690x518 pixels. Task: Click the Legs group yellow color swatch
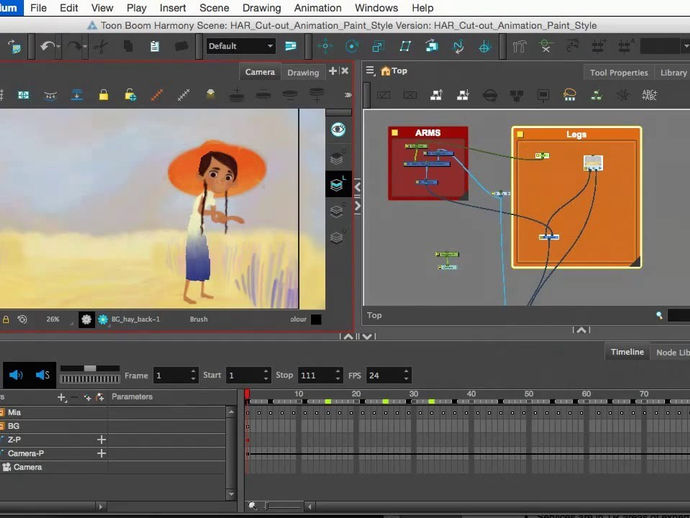point(520,134)
